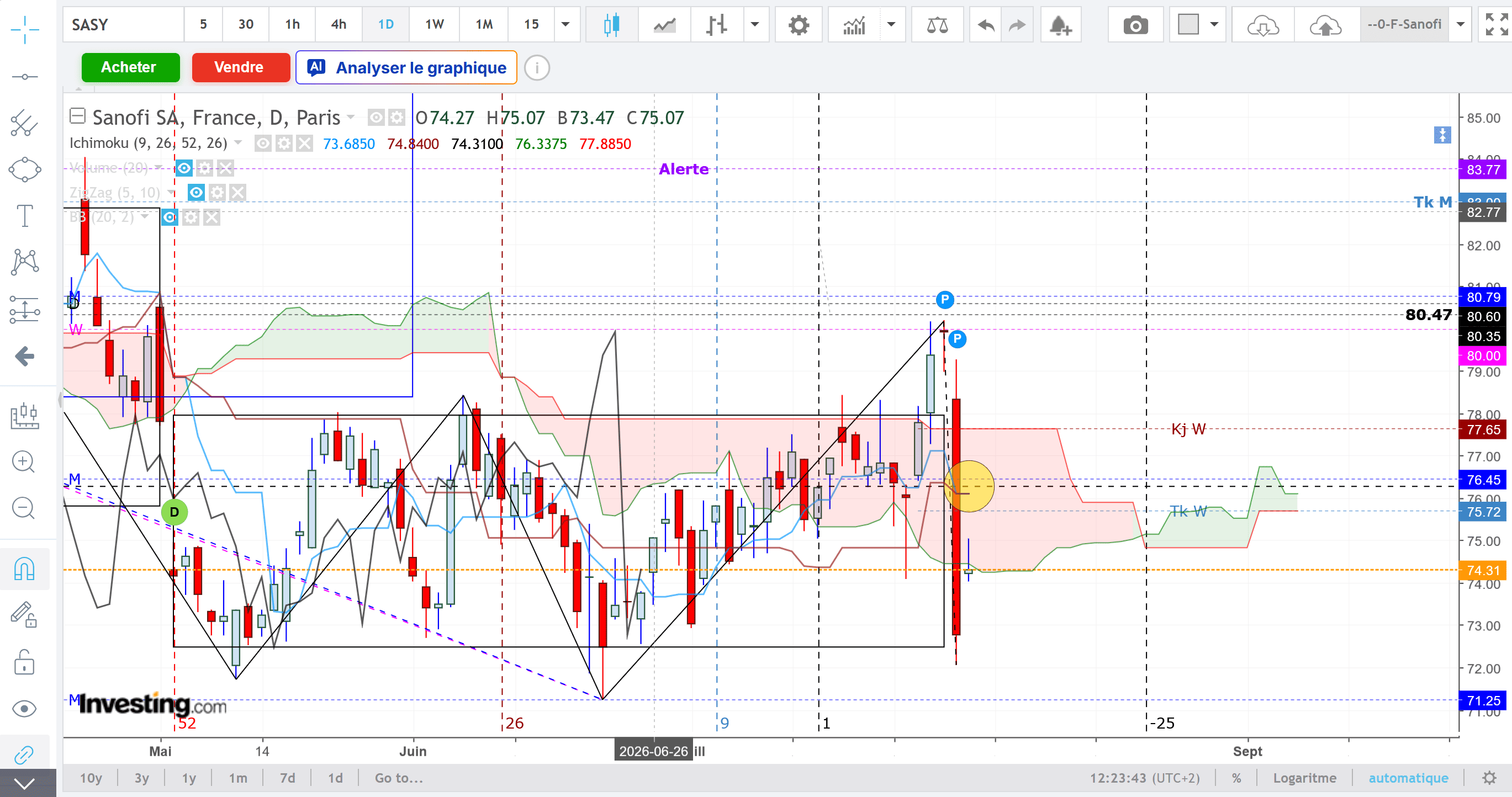Choose the horizontal line drawing tool
The height and width of the screenshot is (797, 1512).
point(25,77)
